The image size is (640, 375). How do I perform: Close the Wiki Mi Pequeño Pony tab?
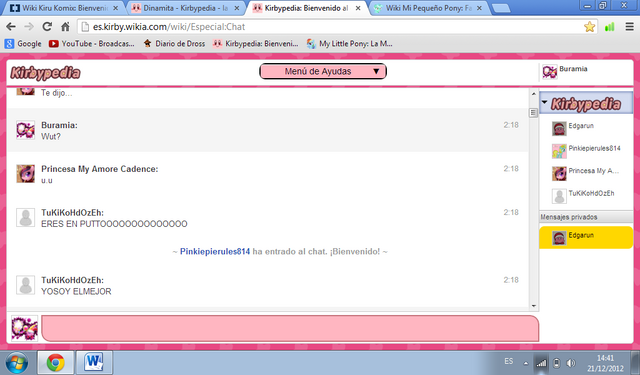tap(479, 8)
